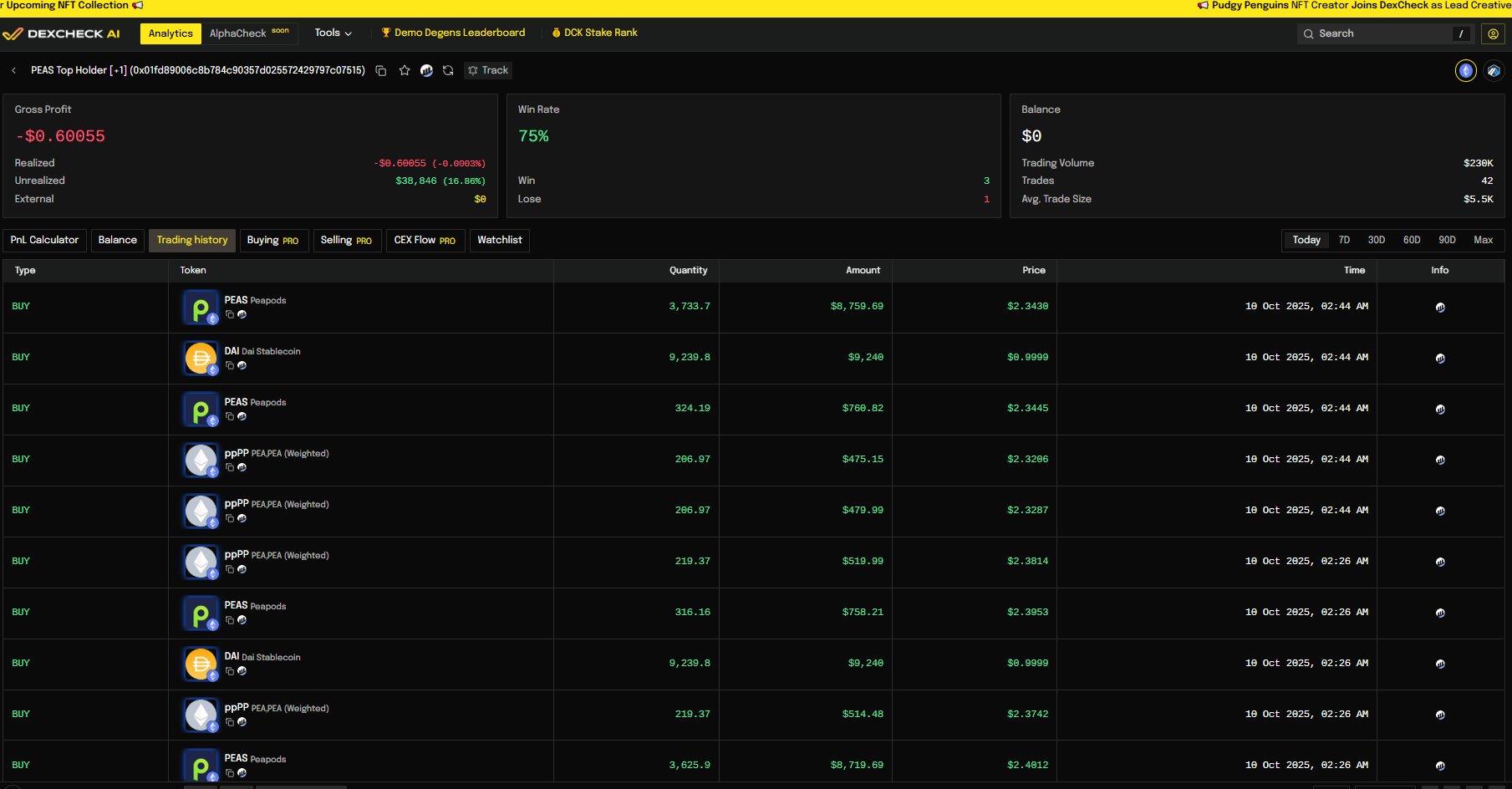
Task: Go back using the left arrow
Action: [x=14, y=71]
